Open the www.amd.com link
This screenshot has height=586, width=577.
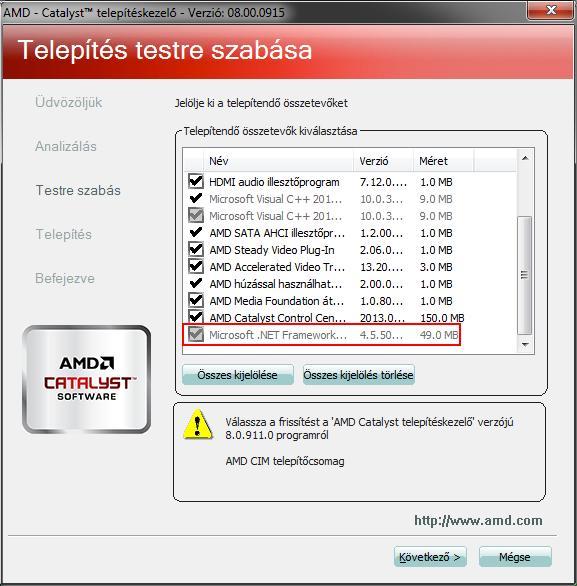coord(478,520)
